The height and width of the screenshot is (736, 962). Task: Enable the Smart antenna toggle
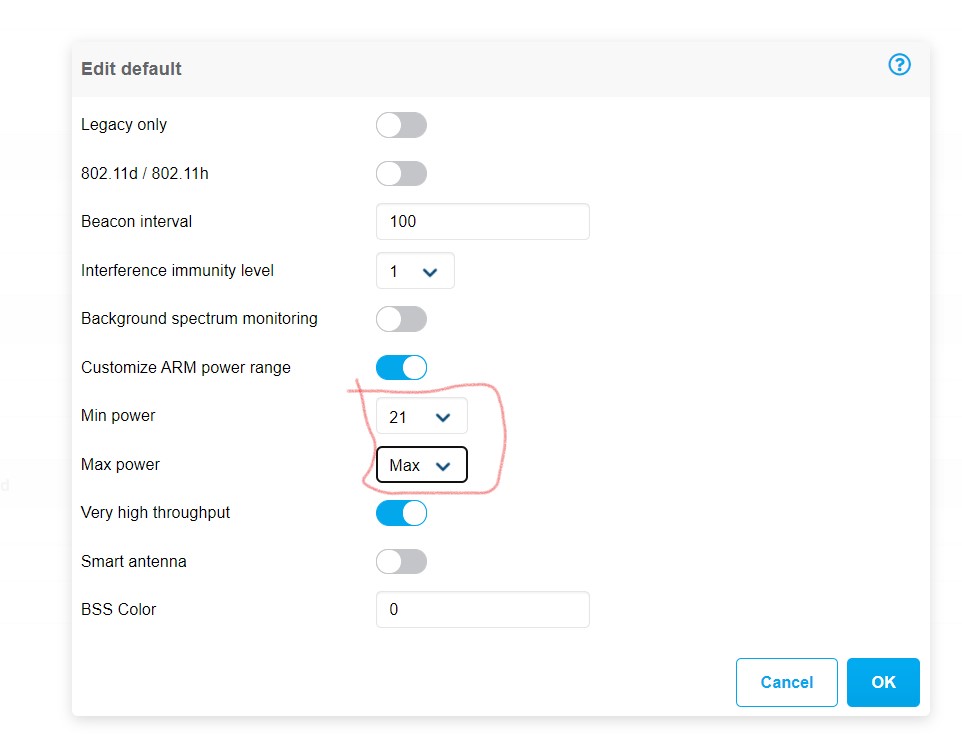click(401, 561)
